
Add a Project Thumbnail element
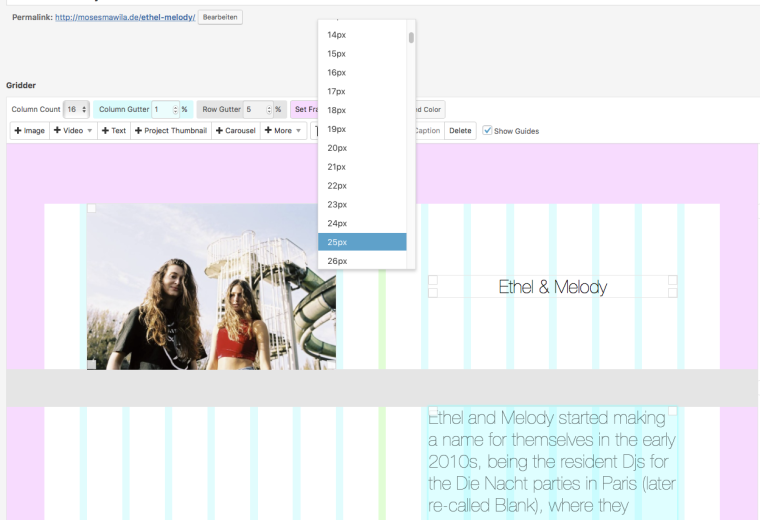click(171, 131)
